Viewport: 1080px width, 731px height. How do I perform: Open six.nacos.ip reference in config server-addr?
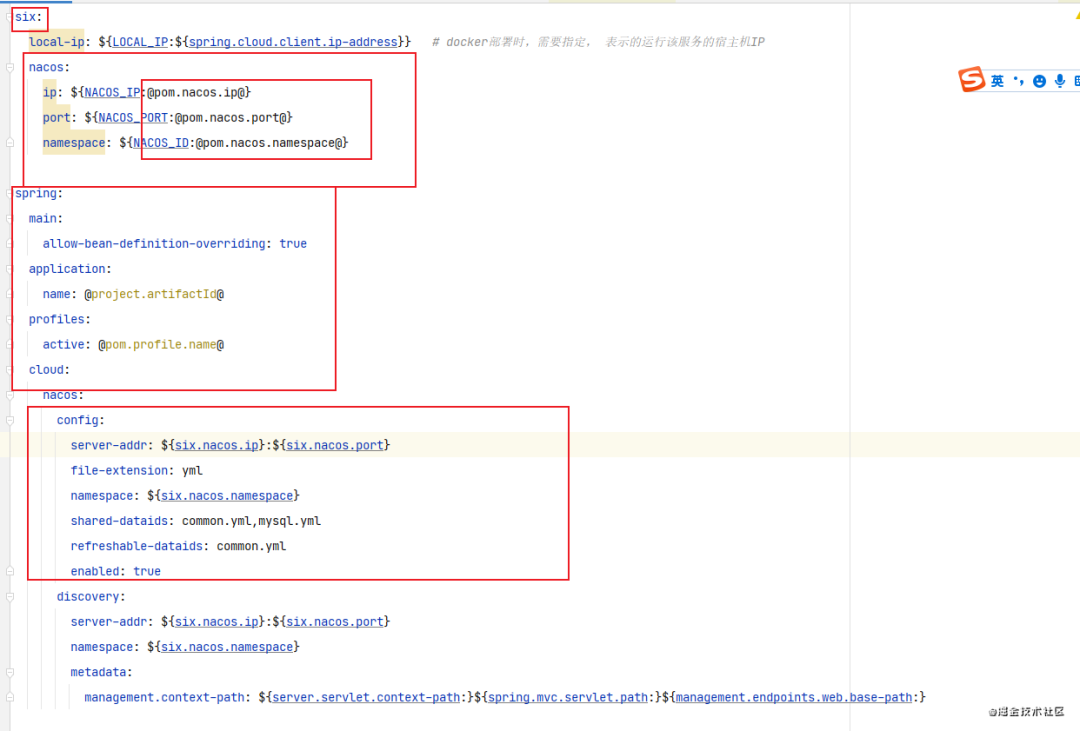[x=217, y=446]
